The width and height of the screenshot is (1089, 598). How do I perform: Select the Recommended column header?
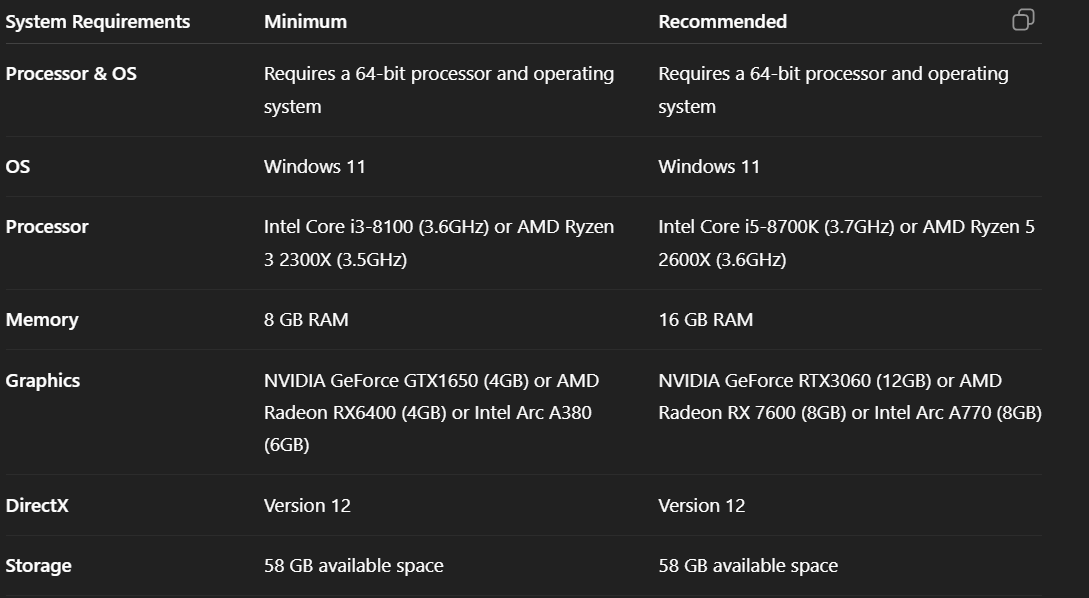722,21
